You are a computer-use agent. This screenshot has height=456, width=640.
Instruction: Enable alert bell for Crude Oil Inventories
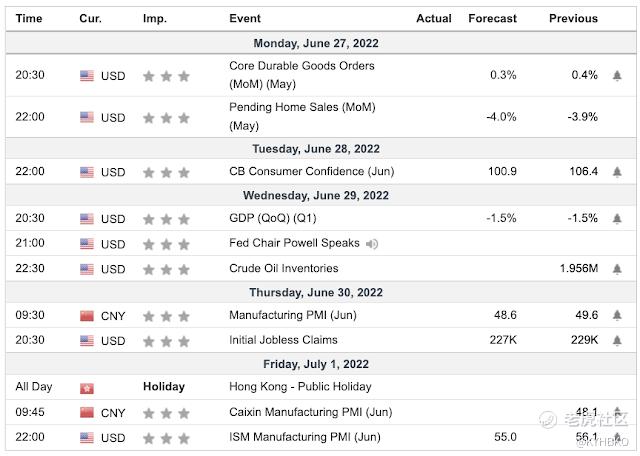617,268
